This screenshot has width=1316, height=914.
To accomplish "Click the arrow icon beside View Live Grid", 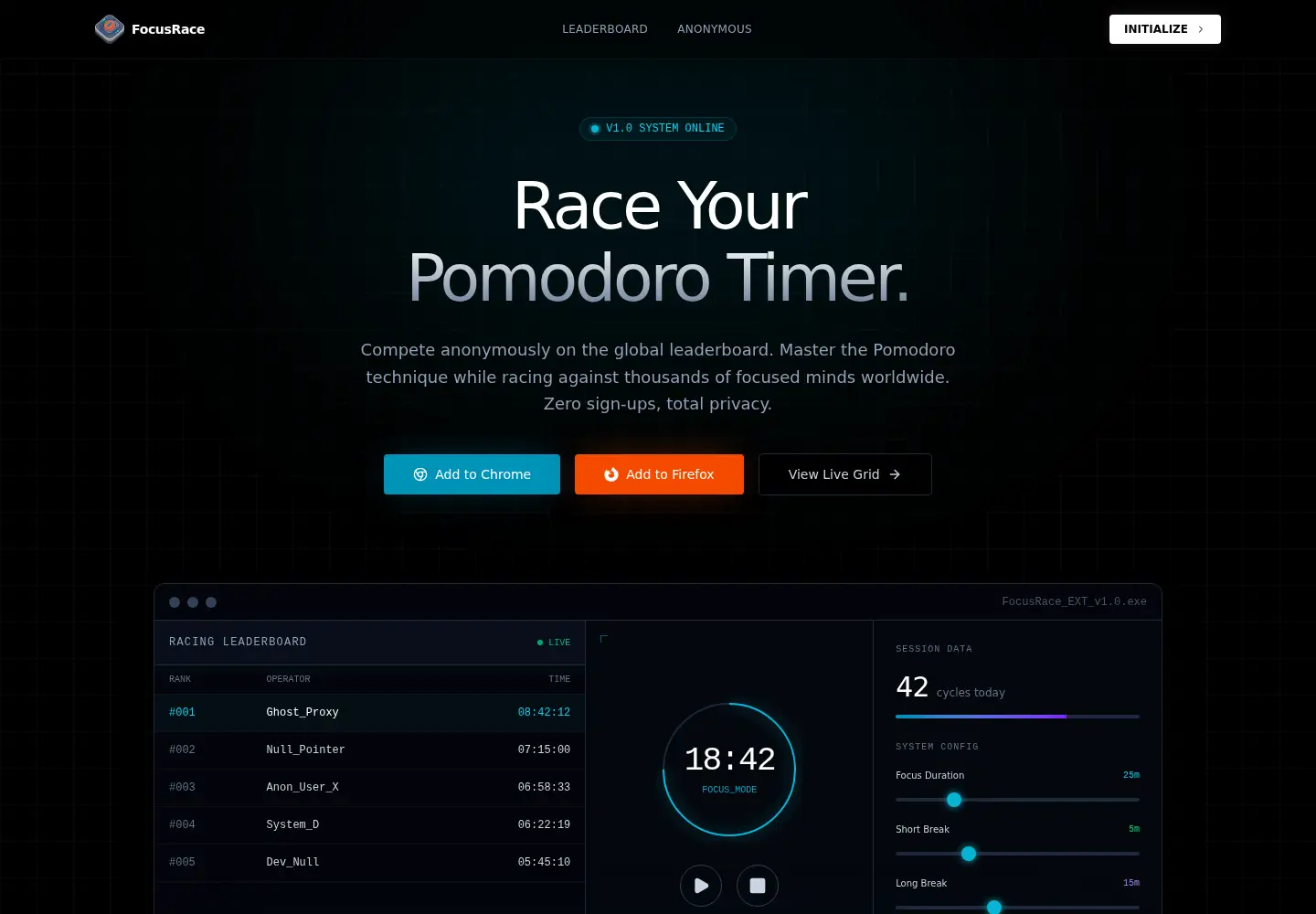I will [895, 474].
